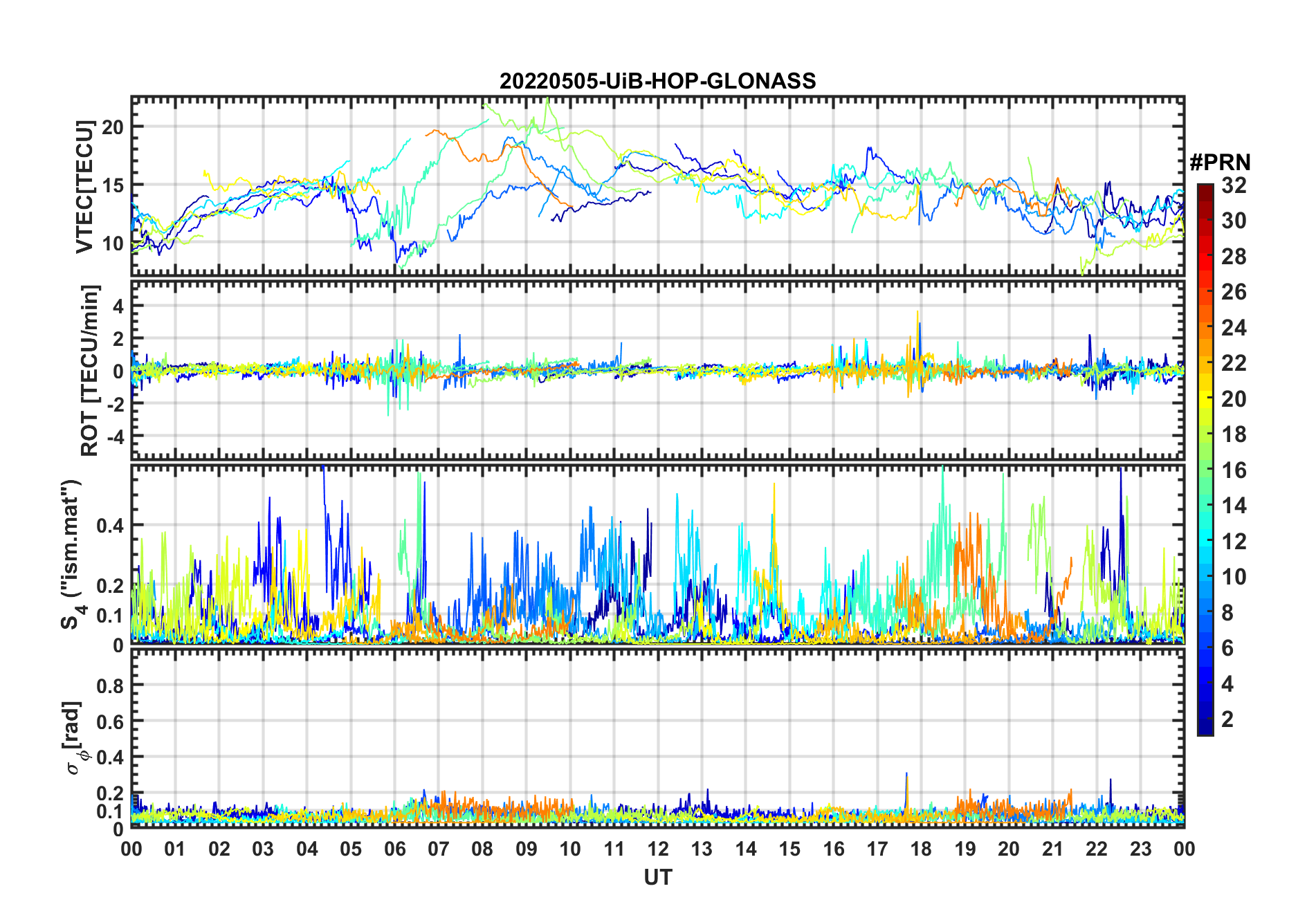Click PRN colorbar tick label "22"
Viewport: 1316px width, 920px height.
(1234, 363)
